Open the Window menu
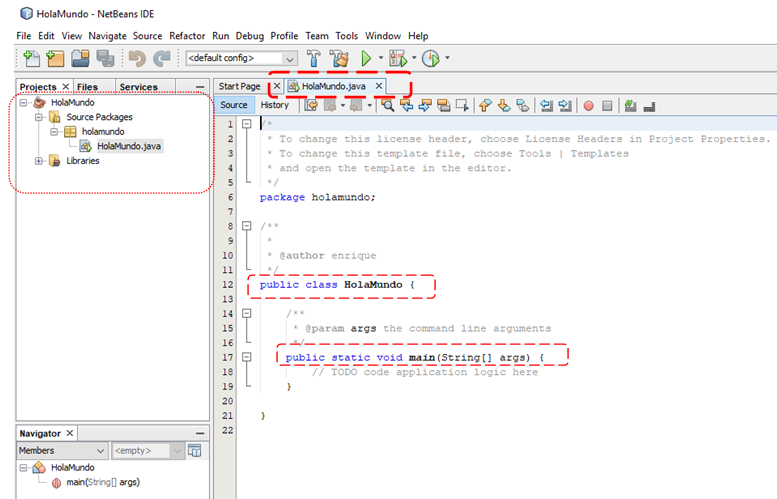 point(383,36)
